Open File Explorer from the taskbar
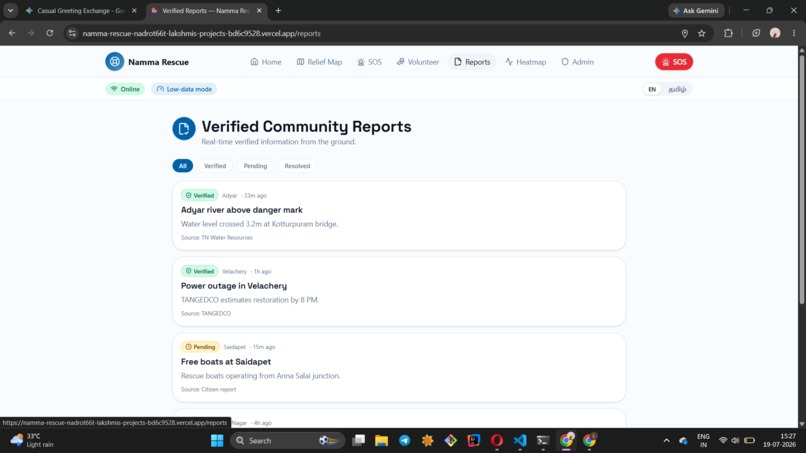Viewport: 806px width, 453px height. [381, 441]
